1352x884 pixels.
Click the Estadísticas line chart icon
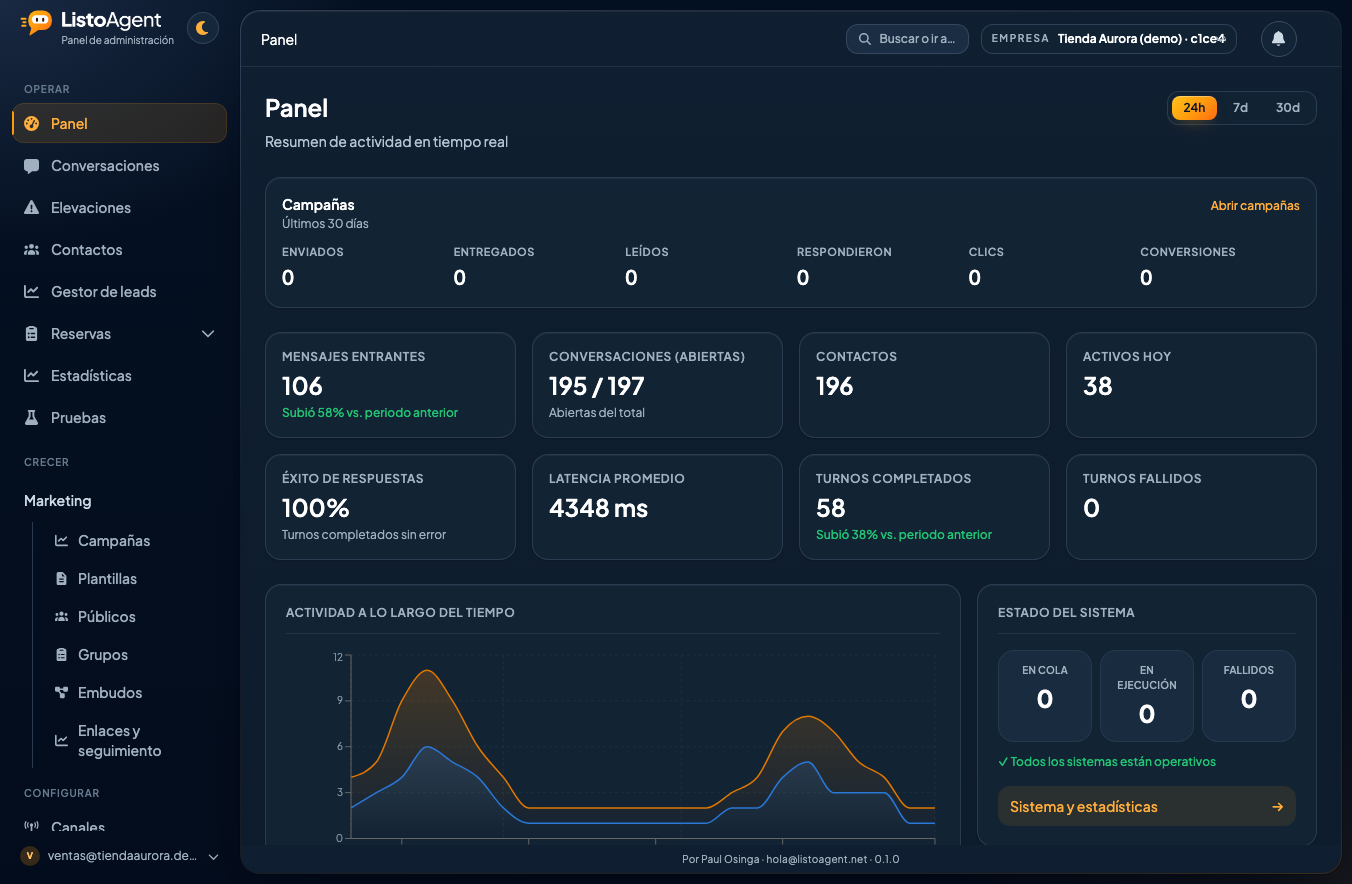(x=31, y=376)
